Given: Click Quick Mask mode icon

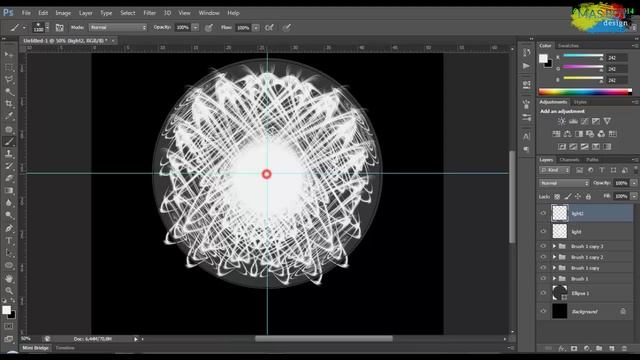Looking at the screenshot, I should [9, 327].
